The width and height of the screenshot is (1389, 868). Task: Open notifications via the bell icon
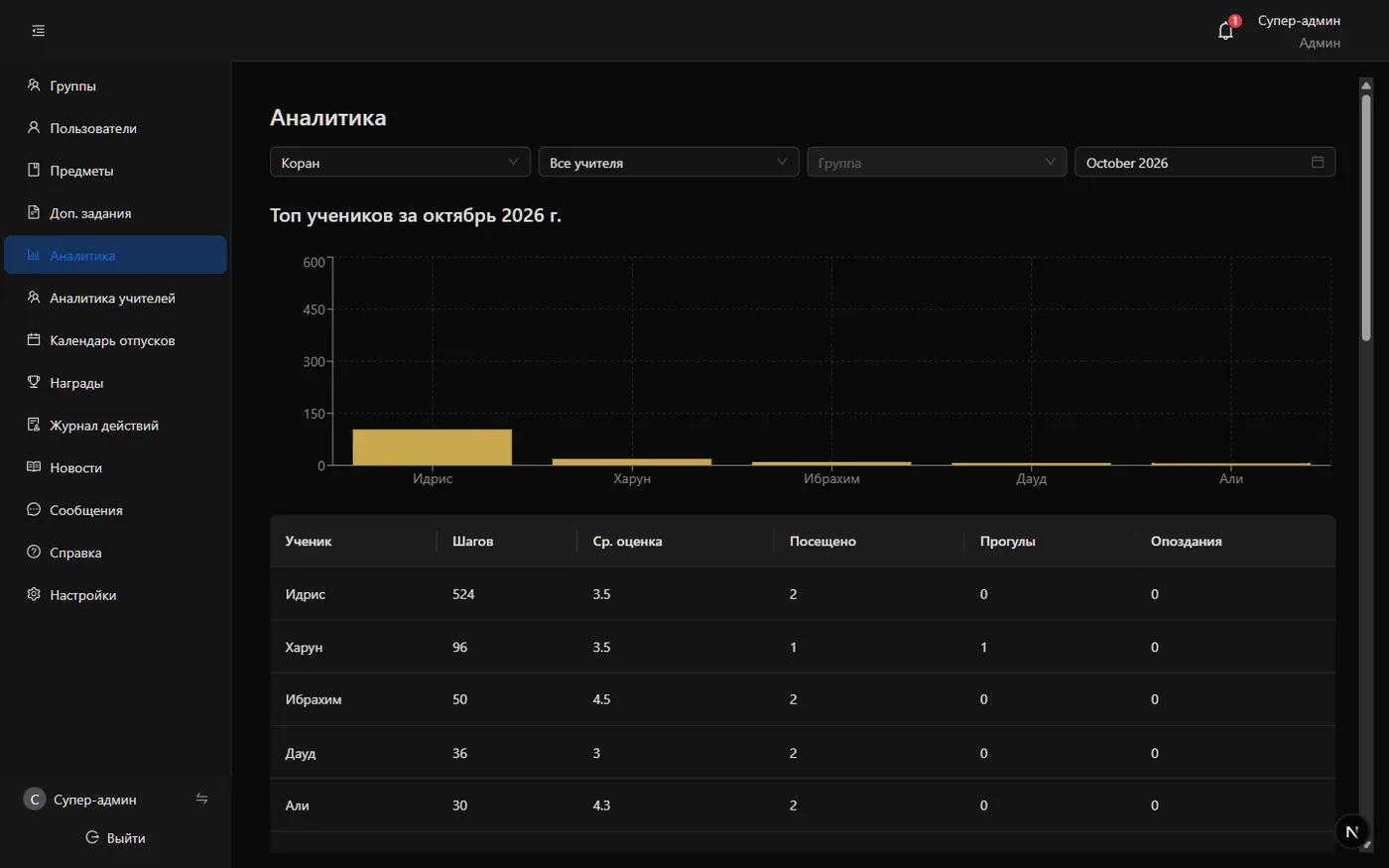(x=1226, y=31)
